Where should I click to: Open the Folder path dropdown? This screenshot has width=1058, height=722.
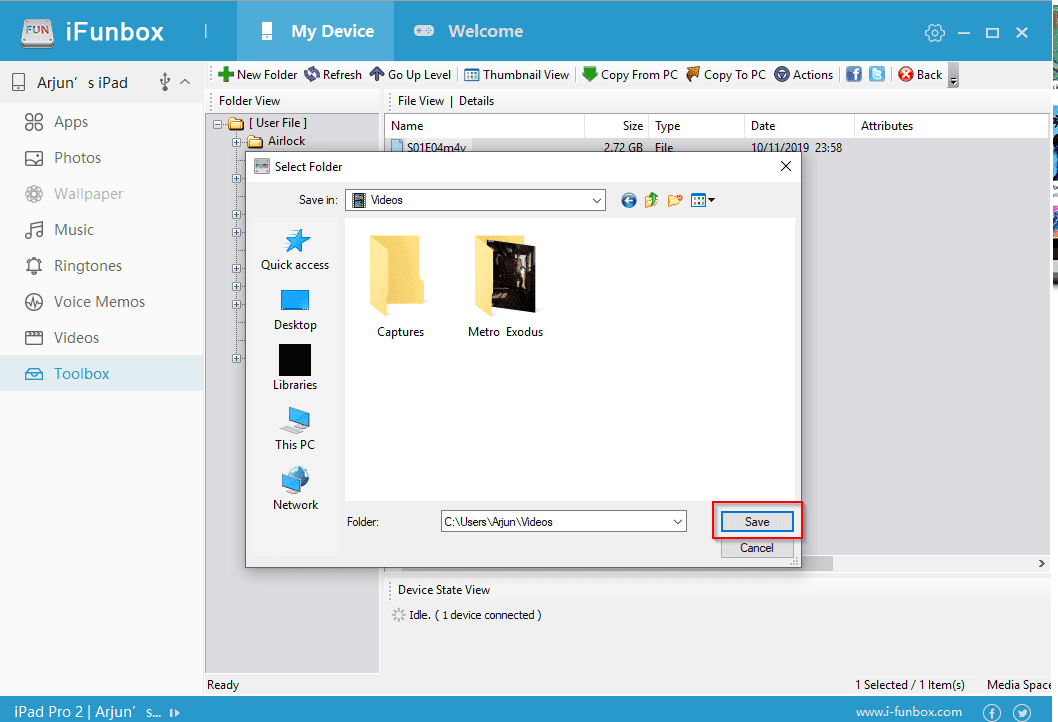677,522
